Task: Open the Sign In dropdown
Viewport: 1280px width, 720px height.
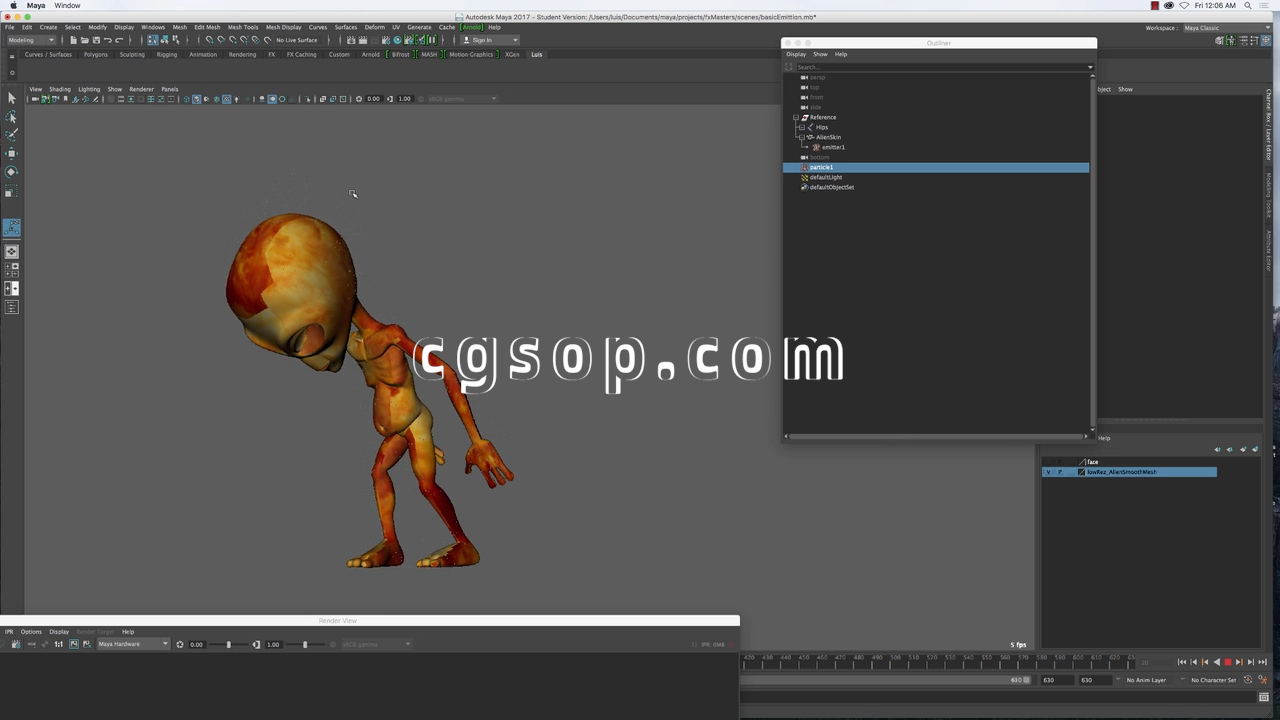Action: click(491, 40)
